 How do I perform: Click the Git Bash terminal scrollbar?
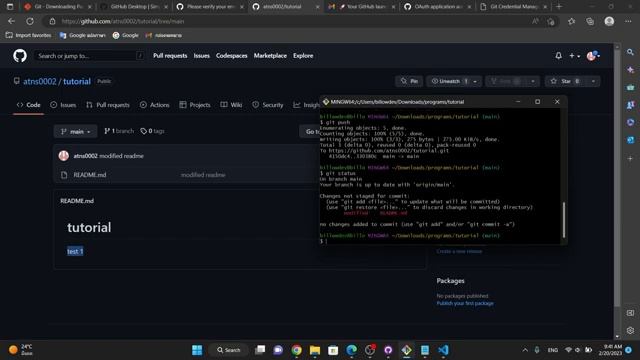(564, 220)
